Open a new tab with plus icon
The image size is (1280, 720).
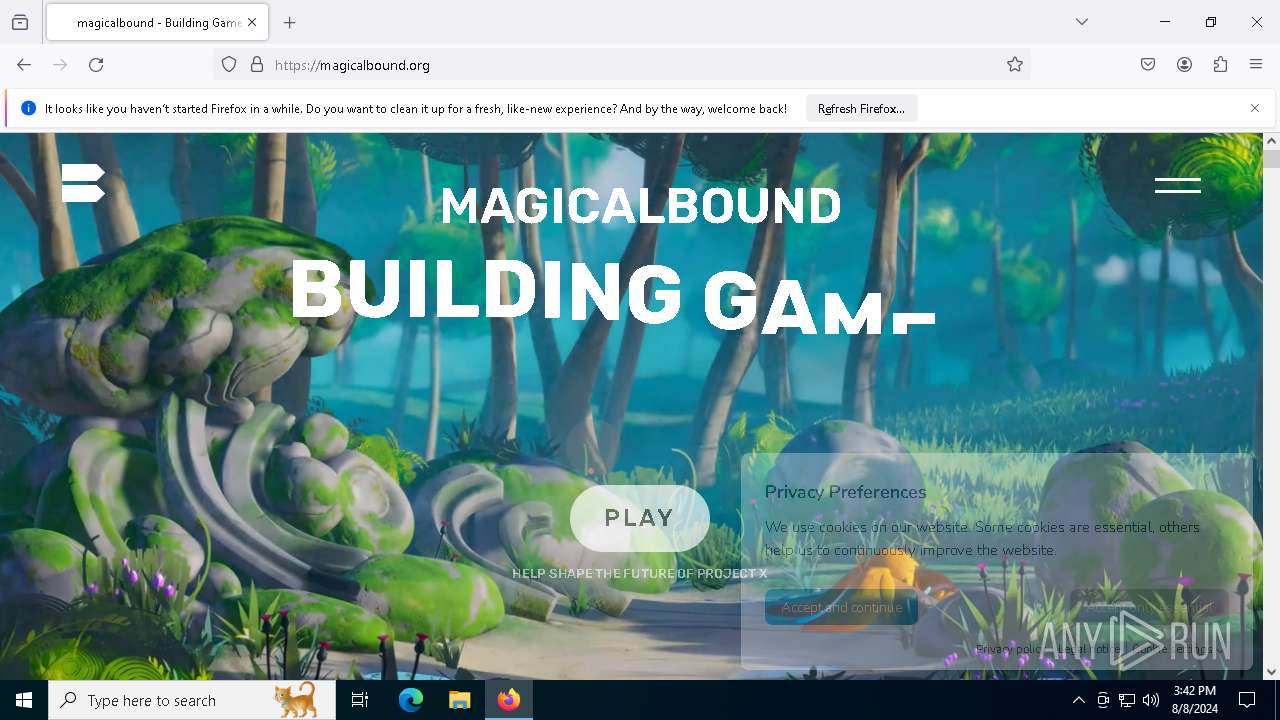coord(290,22)
